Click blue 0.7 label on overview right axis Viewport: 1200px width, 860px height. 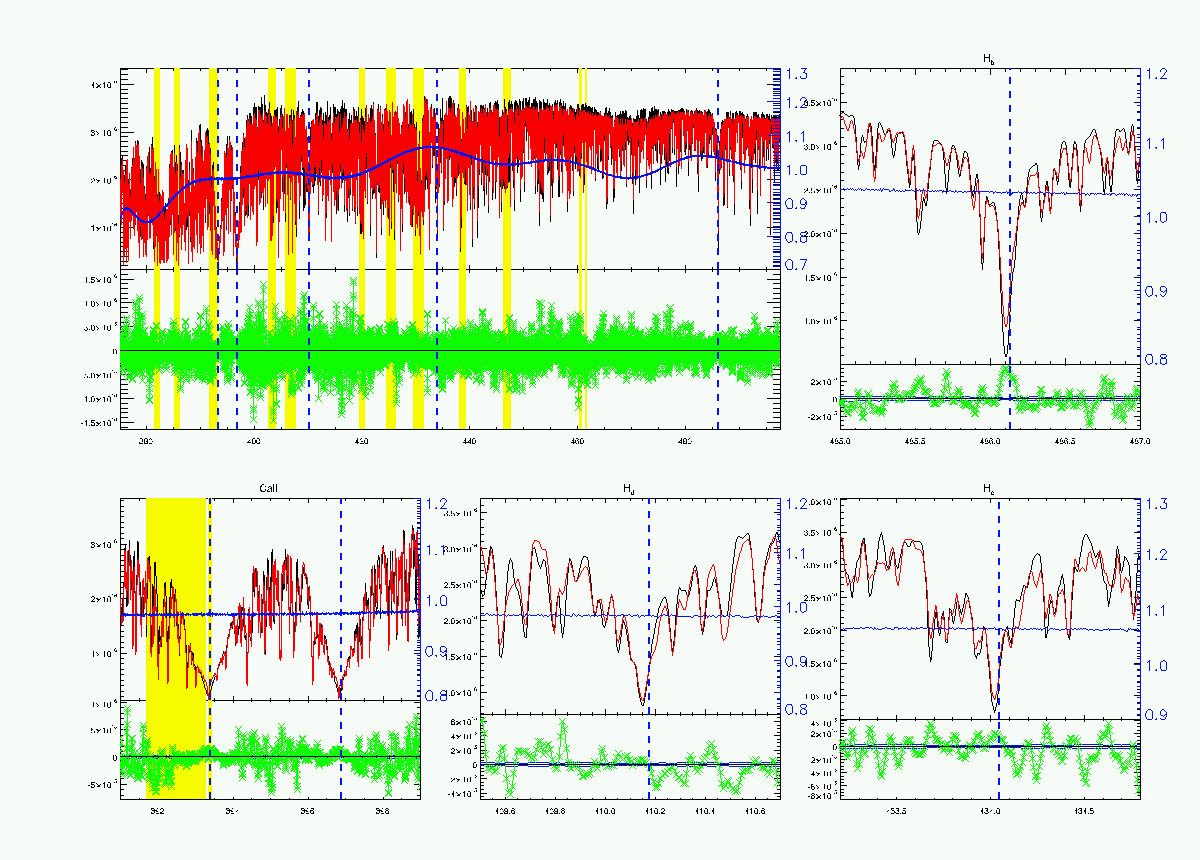click(797, 265)
